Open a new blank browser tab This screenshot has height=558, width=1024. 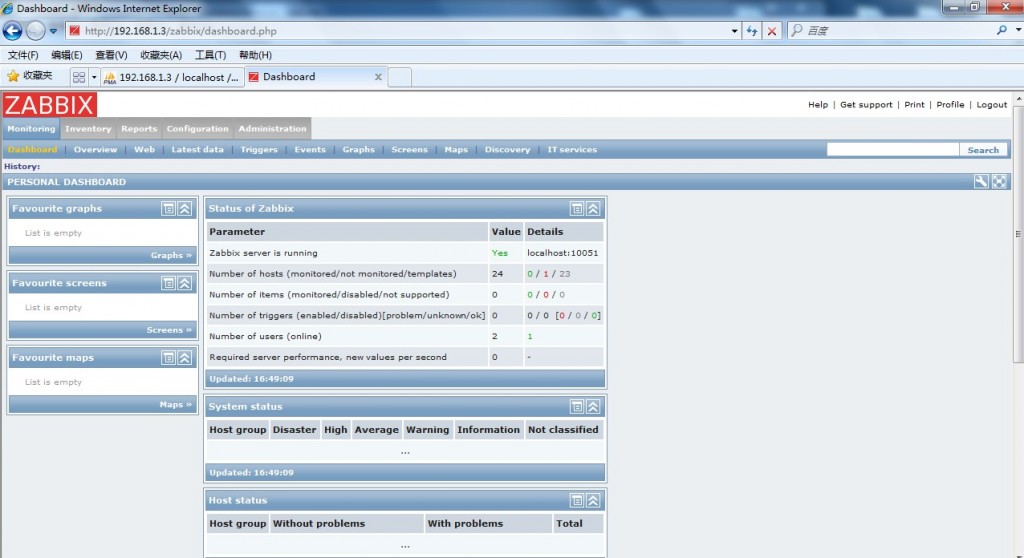click(x=400, y=77)
